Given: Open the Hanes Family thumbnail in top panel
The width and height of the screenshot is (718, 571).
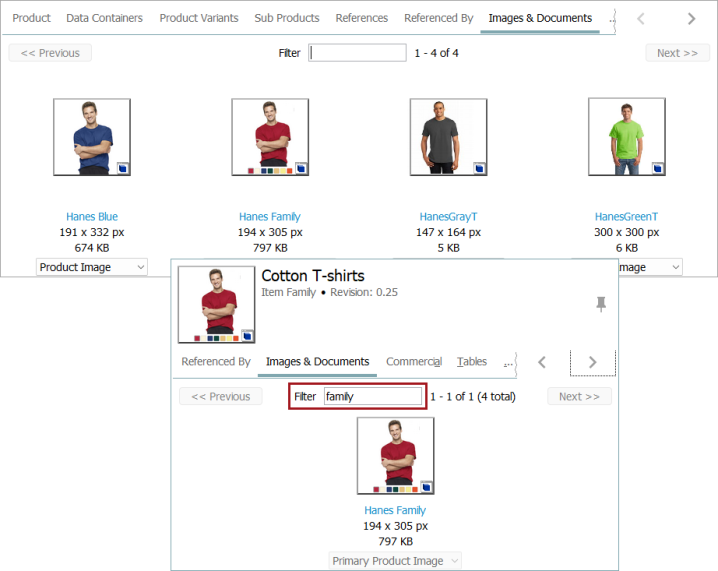Looking at the screenshot, I should (x=270, y=137).
